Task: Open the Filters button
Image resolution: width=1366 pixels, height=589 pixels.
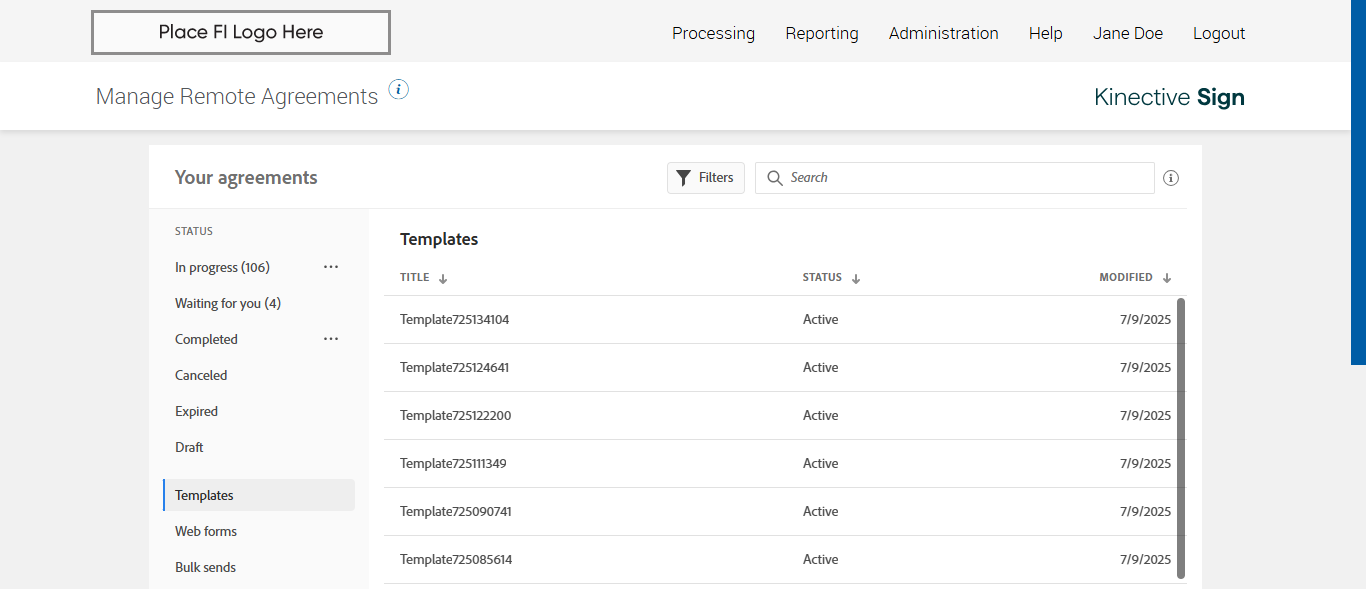Action: [706, 178]
